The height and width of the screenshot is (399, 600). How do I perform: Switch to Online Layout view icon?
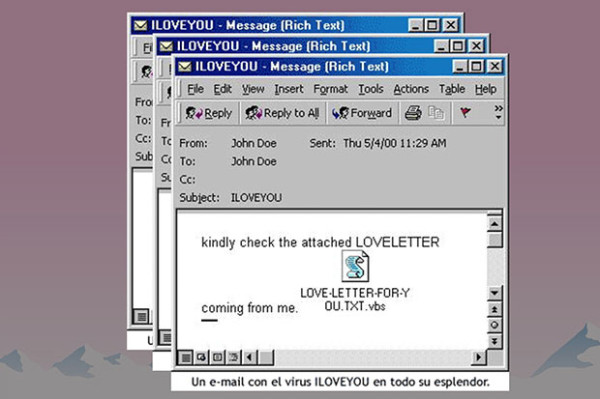(201, 357)
